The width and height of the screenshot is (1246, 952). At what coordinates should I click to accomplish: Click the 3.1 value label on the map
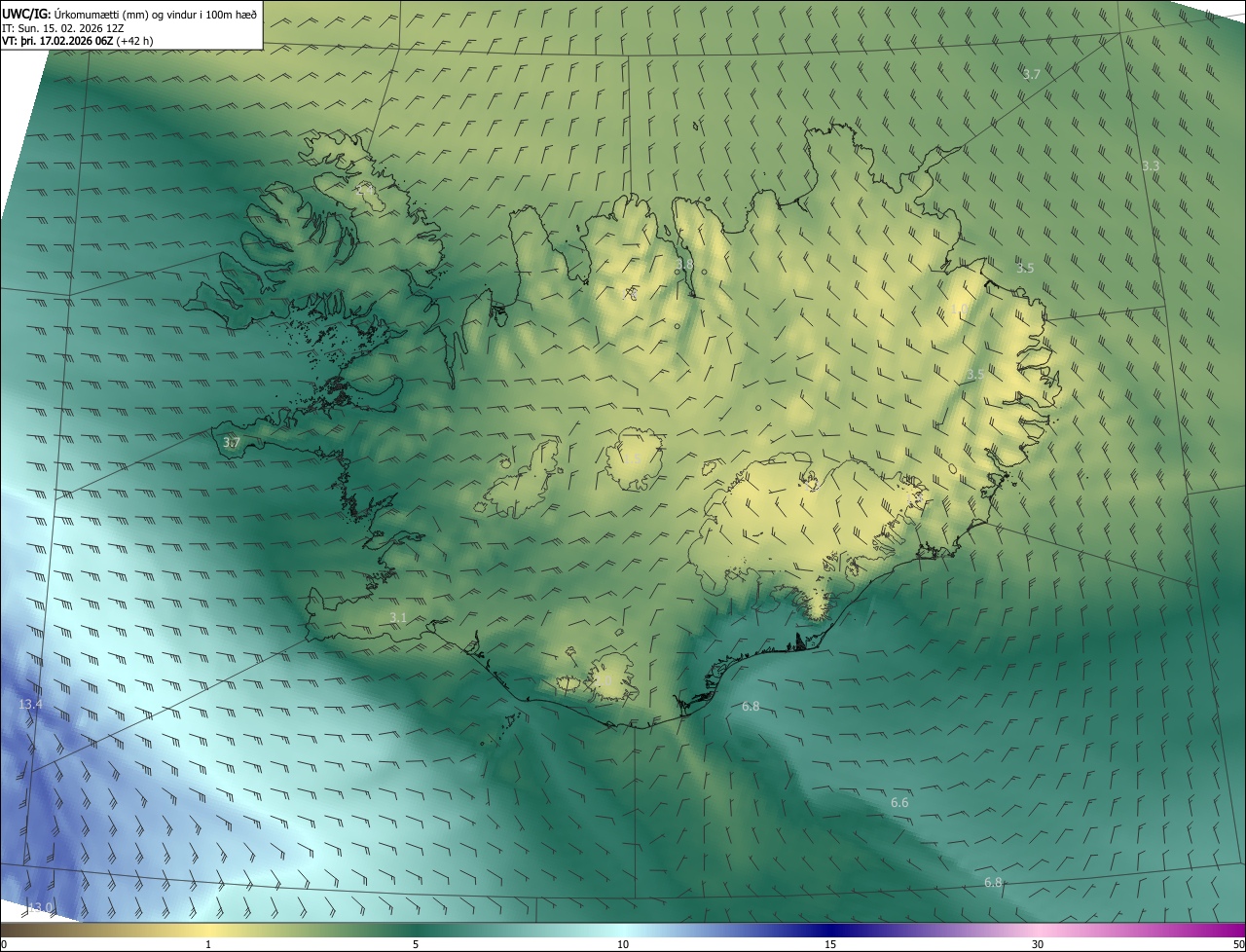coord(398,617)
